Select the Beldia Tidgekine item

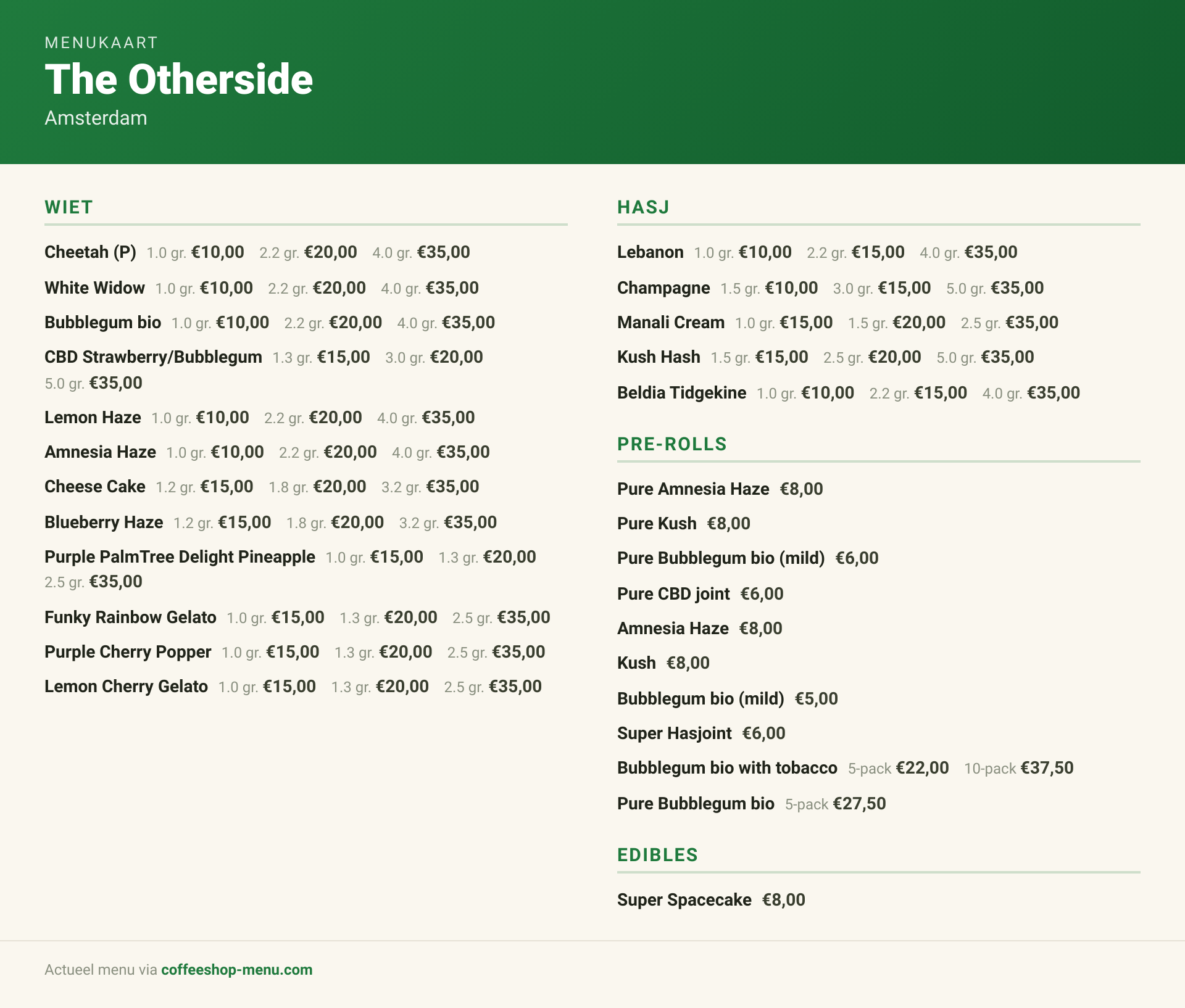point(681,393)
